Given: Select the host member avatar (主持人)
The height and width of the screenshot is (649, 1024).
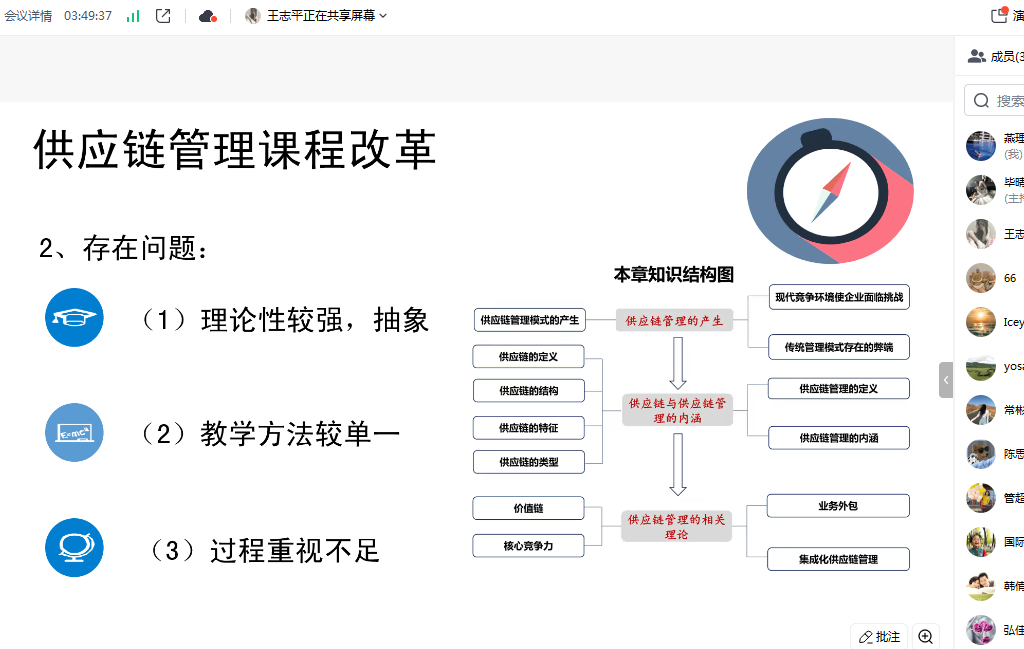Looking at the screenshot, I should pos(981,190).
